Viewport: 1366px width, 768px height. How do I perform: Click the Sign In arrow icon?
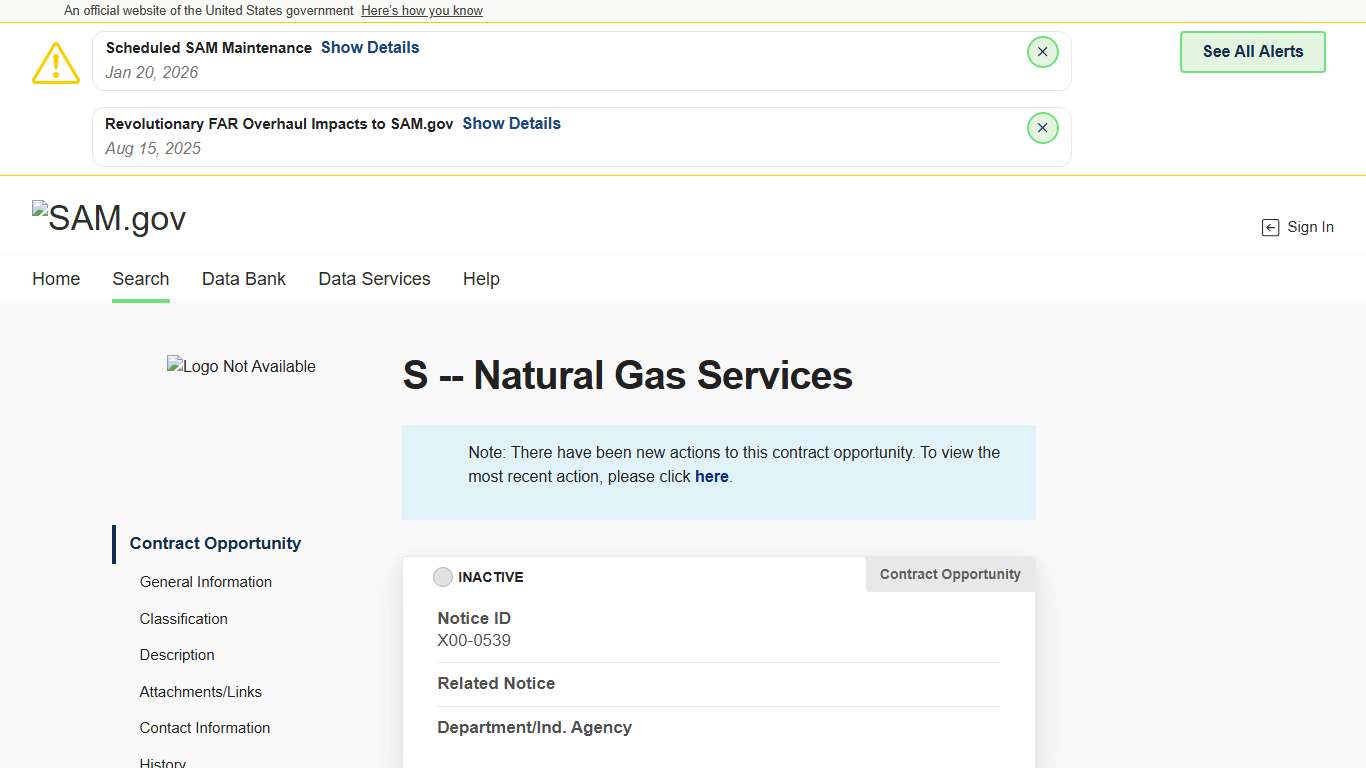(1270, 228)
